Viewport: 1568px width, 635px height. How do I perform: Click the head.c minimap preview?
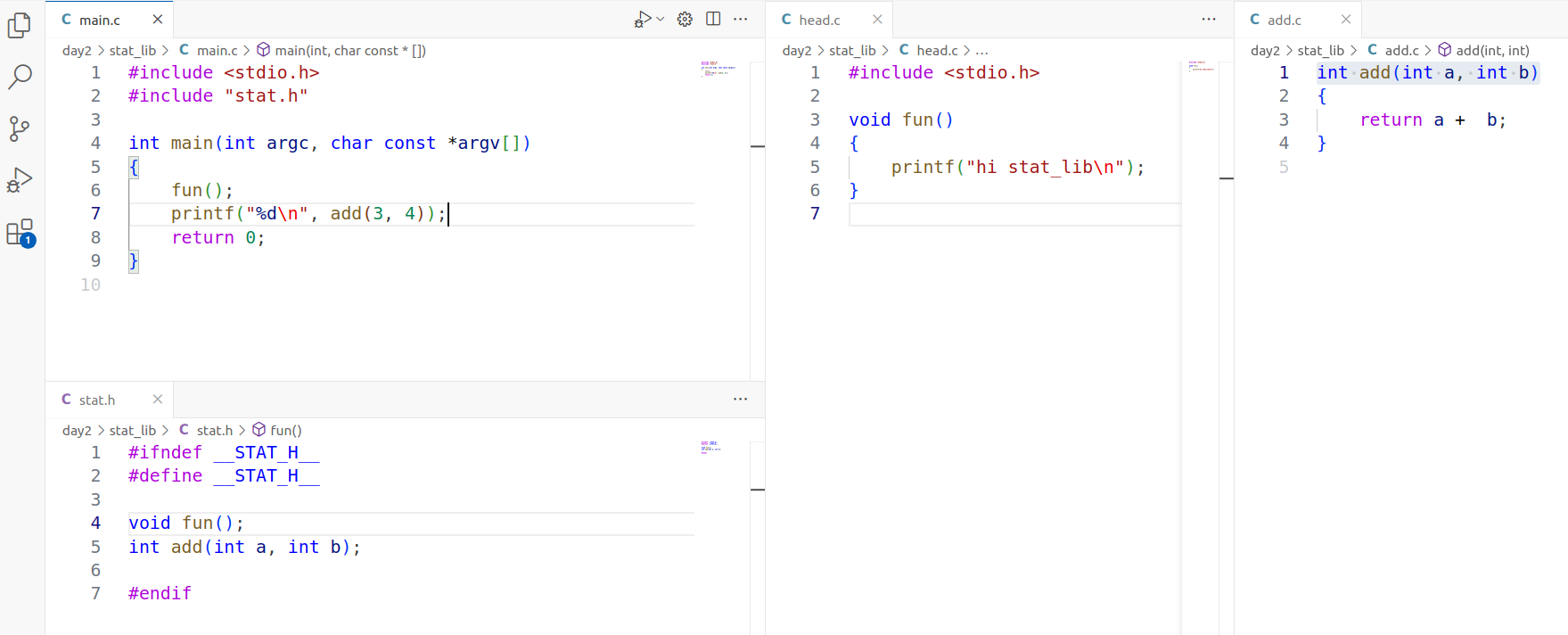[1201, 66]
